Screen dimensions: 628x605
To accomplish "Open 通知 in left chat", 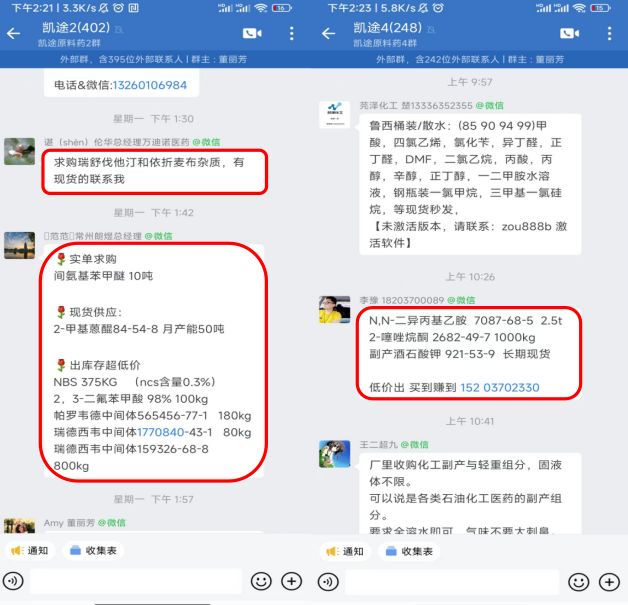I will coord(30,551).
